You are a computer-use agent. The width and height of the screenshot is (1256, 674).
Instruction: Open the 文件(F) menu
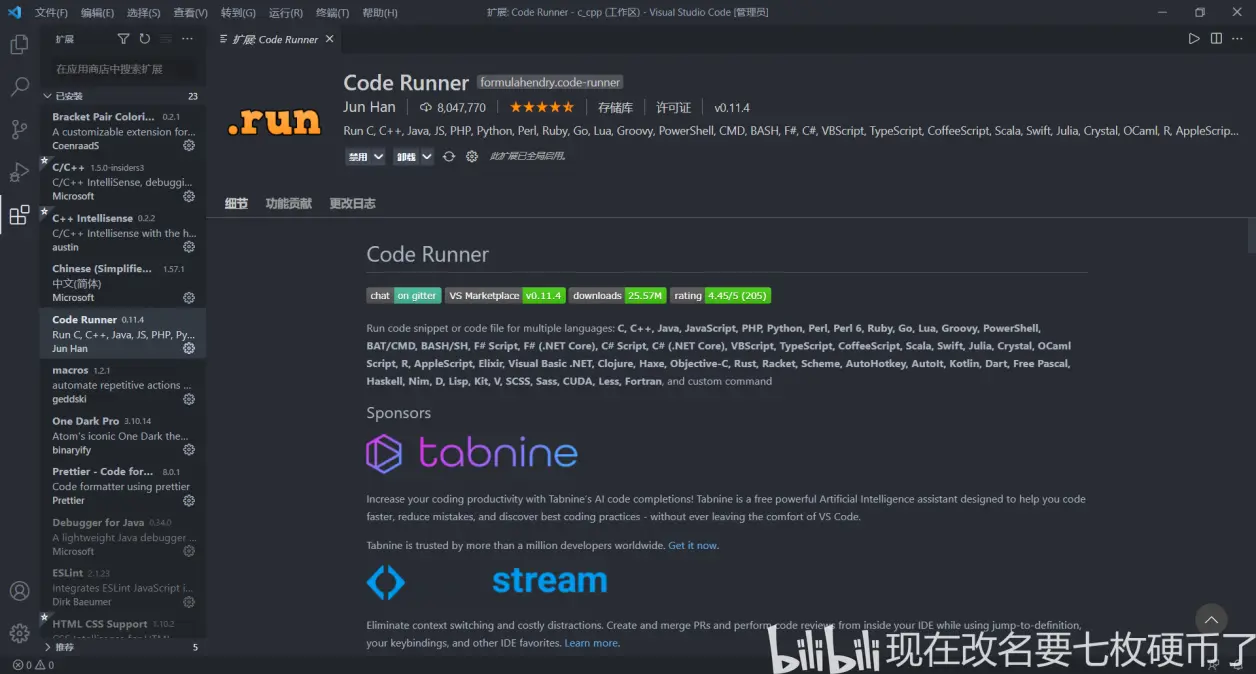coord(51,13)
